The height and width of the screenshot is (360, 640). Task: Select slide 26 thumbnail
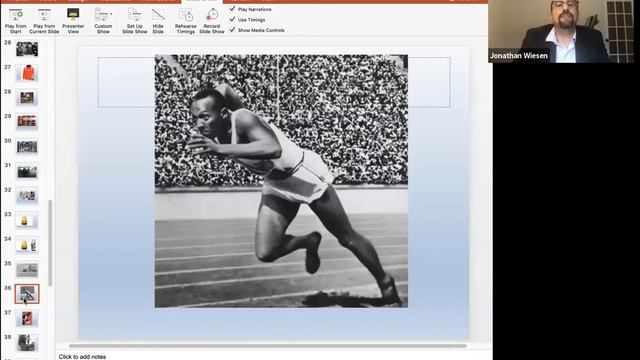coord(27,49)
